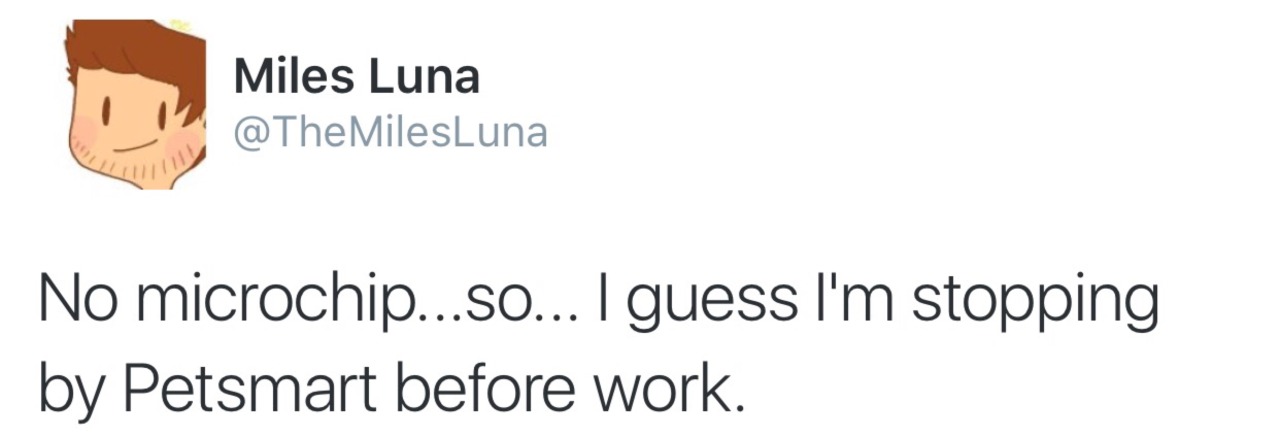Image resolution: width=1280 pixels, height=437 pixels.
Task: Open the @TheMilesLuna handle link
Action: pos(390,132)
